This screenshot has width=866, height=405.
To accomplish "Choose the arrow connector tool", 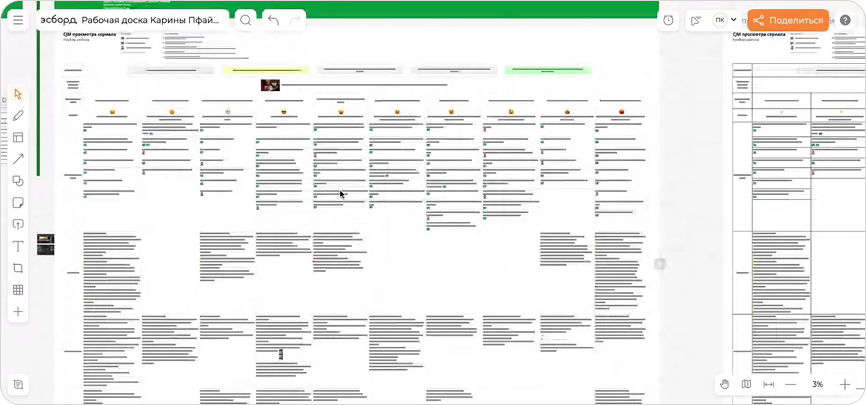I will coord(18,159).
